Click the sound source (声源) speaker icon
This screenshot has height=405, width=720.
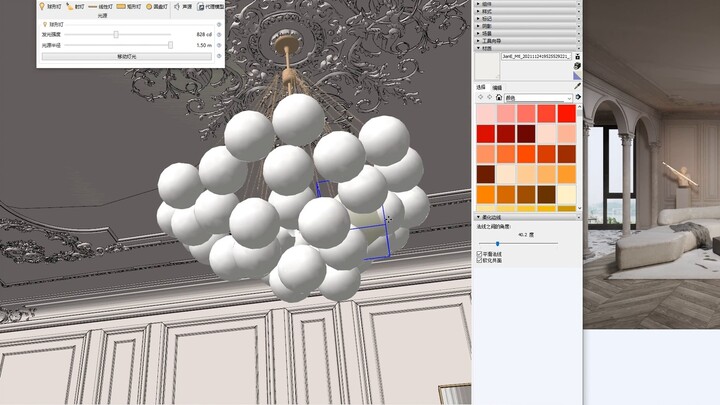(x=183, y=6)
